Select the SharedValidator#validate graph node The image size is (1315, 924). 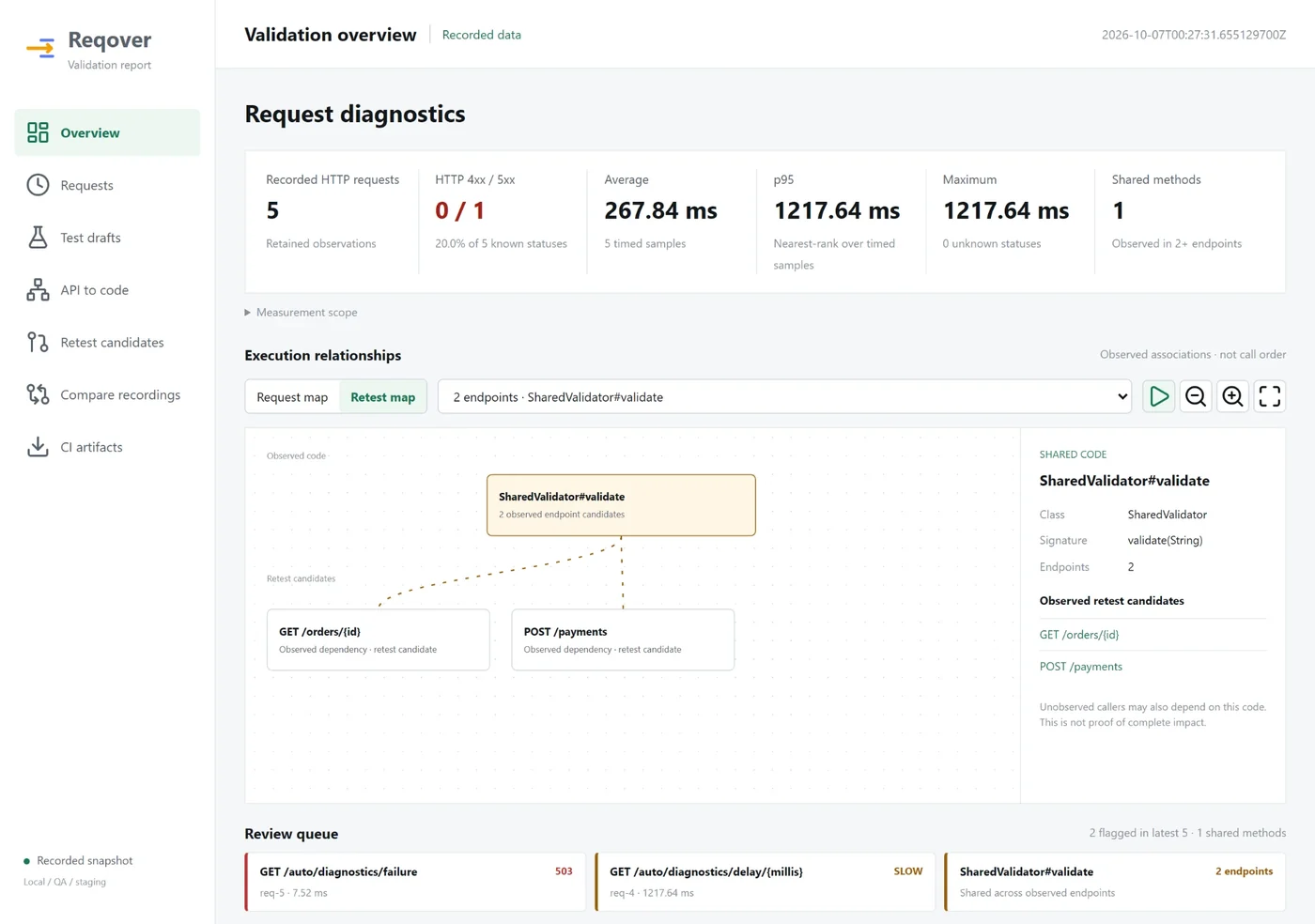tap(621, 505)
